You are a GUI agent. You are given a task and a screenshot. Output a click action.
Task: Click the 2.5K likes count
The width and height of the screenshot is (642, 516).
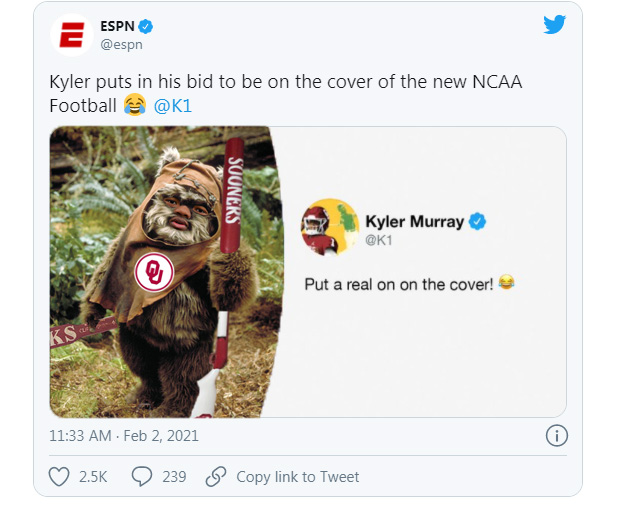pos(92,477)
